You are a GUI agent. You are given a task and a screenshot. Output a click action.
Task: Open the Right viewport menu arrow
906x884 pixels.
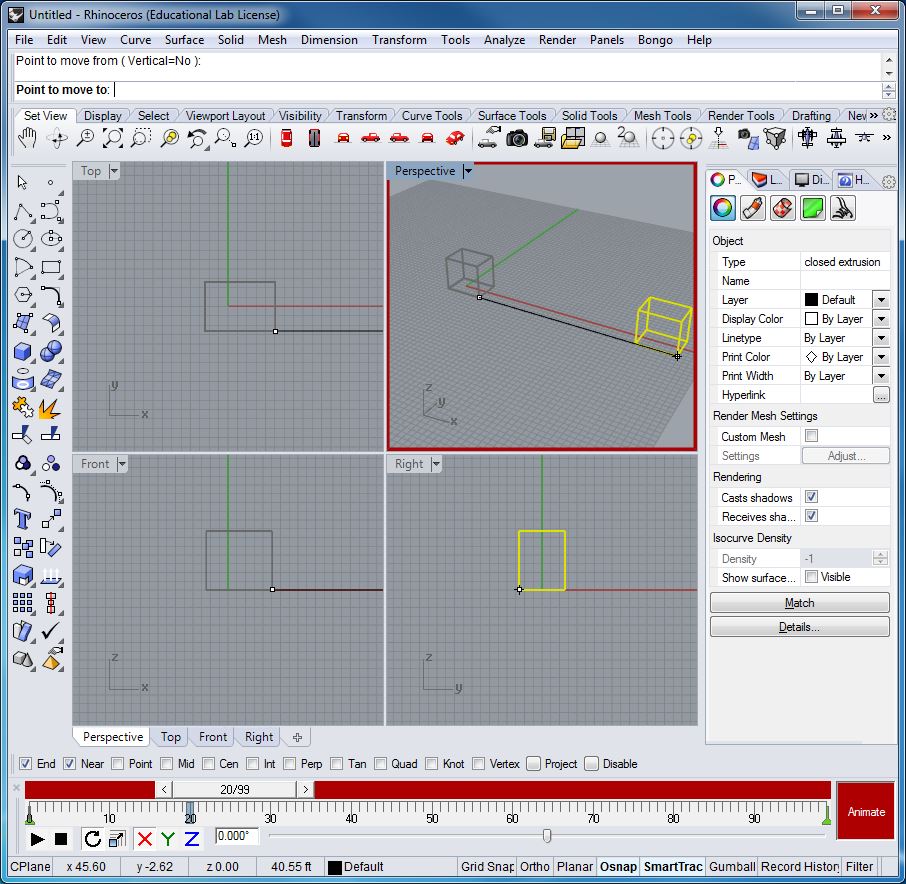click(x=436, y=464)
